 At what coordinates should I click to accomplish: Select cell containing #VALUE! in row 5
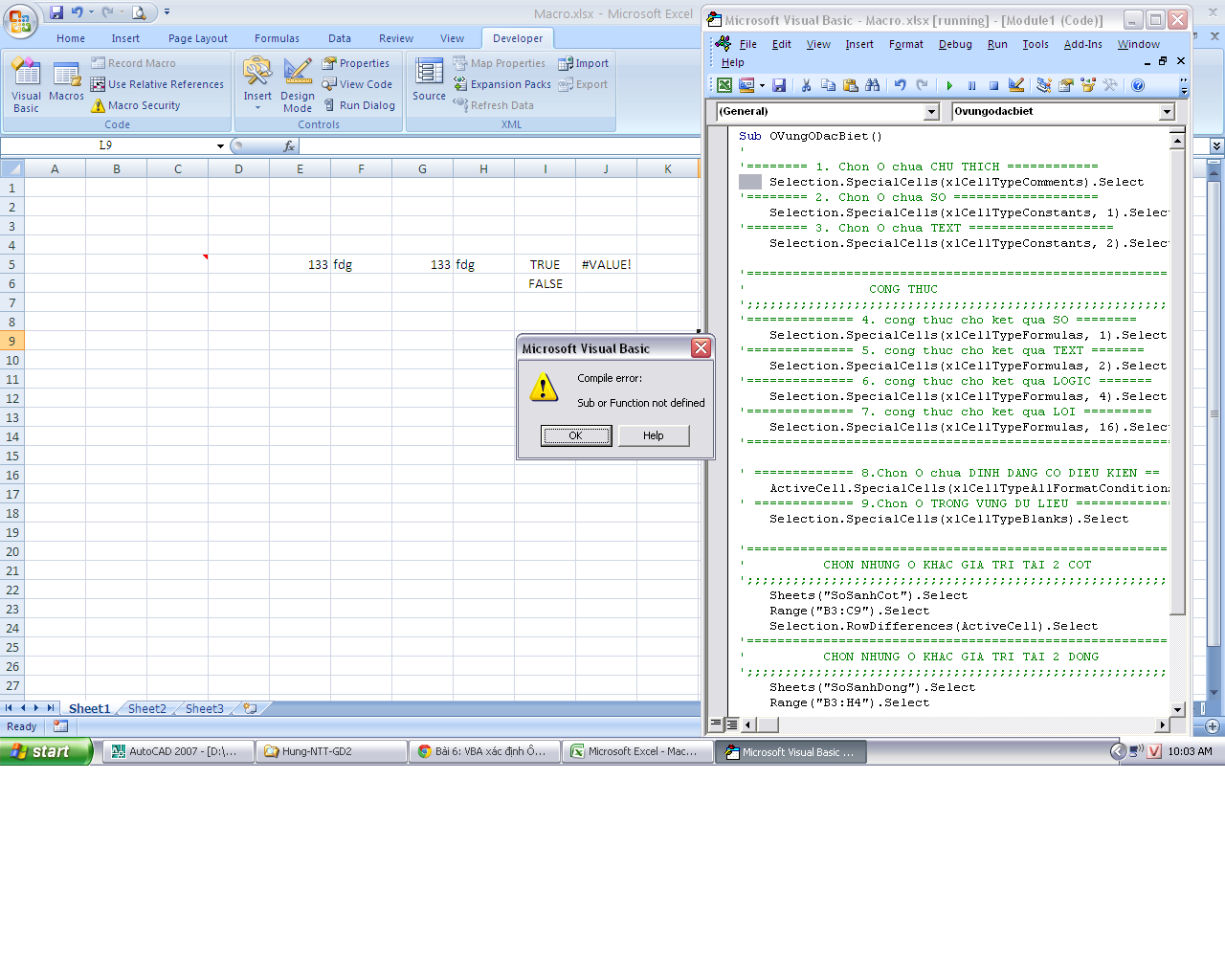pyautogui.click(x=606, y=264)
